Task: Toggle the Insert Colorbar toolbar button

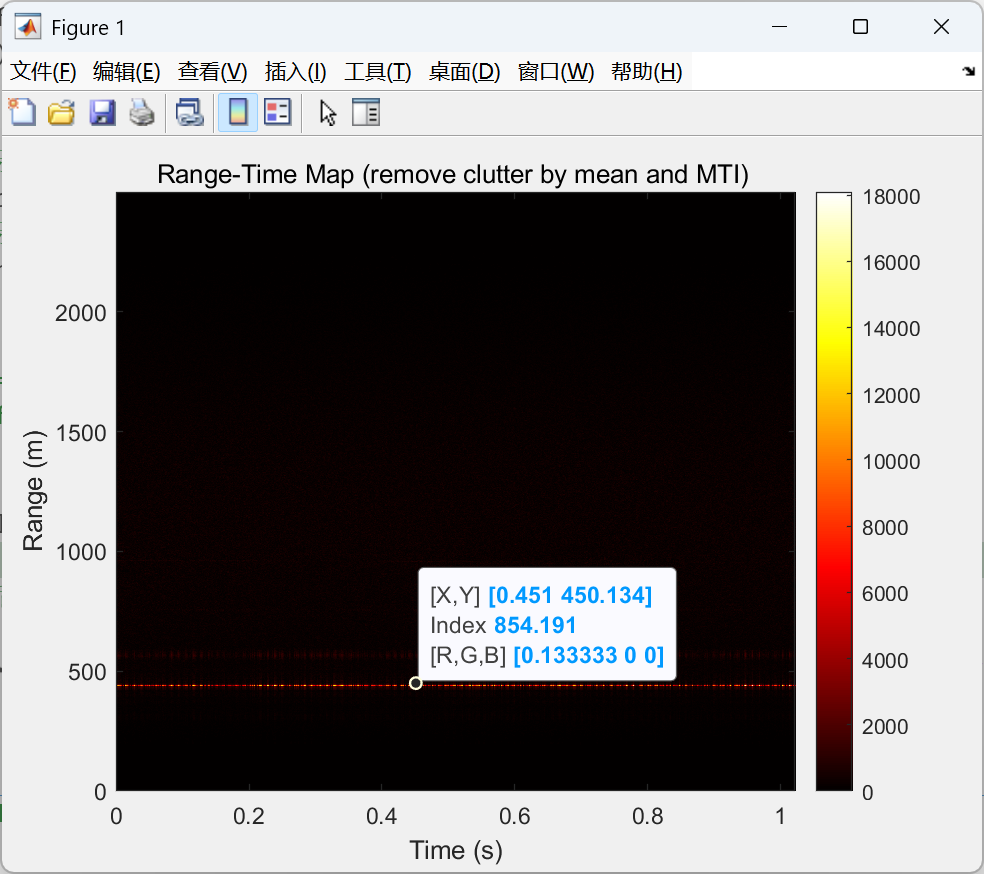Action: 238,113
